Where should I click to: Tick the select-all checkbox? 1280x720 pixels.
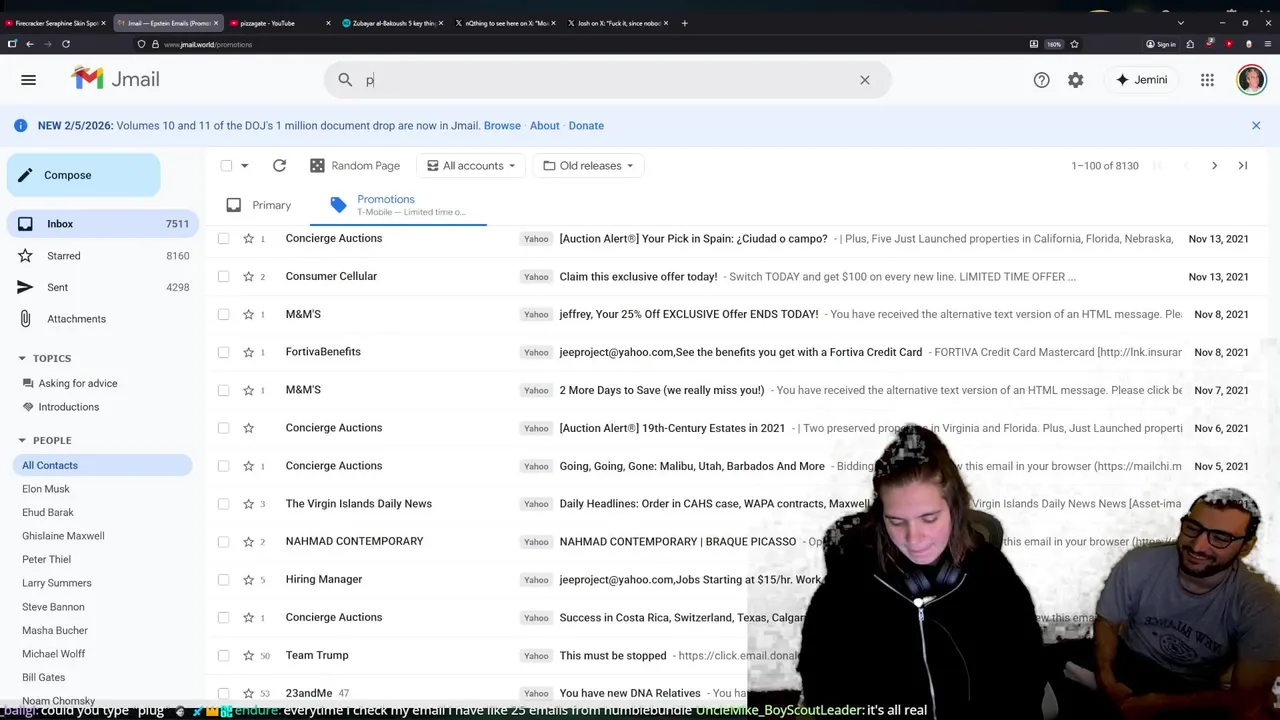point(226,166)
